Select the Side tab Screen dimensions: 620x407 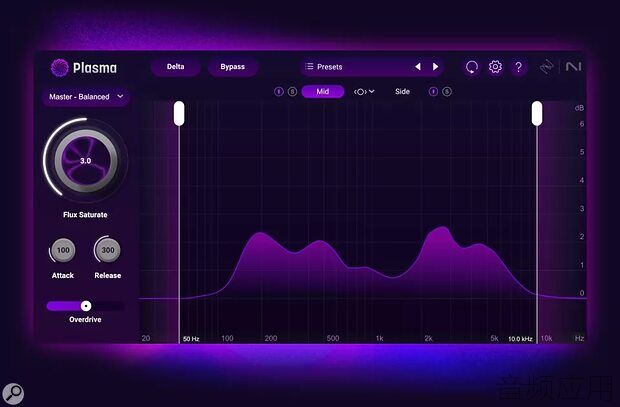(x=402, y=92)
